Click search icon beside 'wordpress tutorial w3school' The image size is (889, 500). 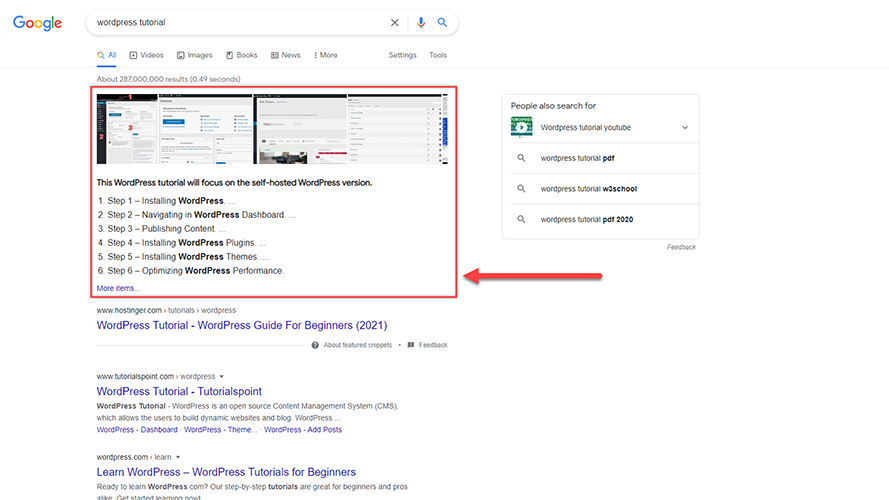521,189
